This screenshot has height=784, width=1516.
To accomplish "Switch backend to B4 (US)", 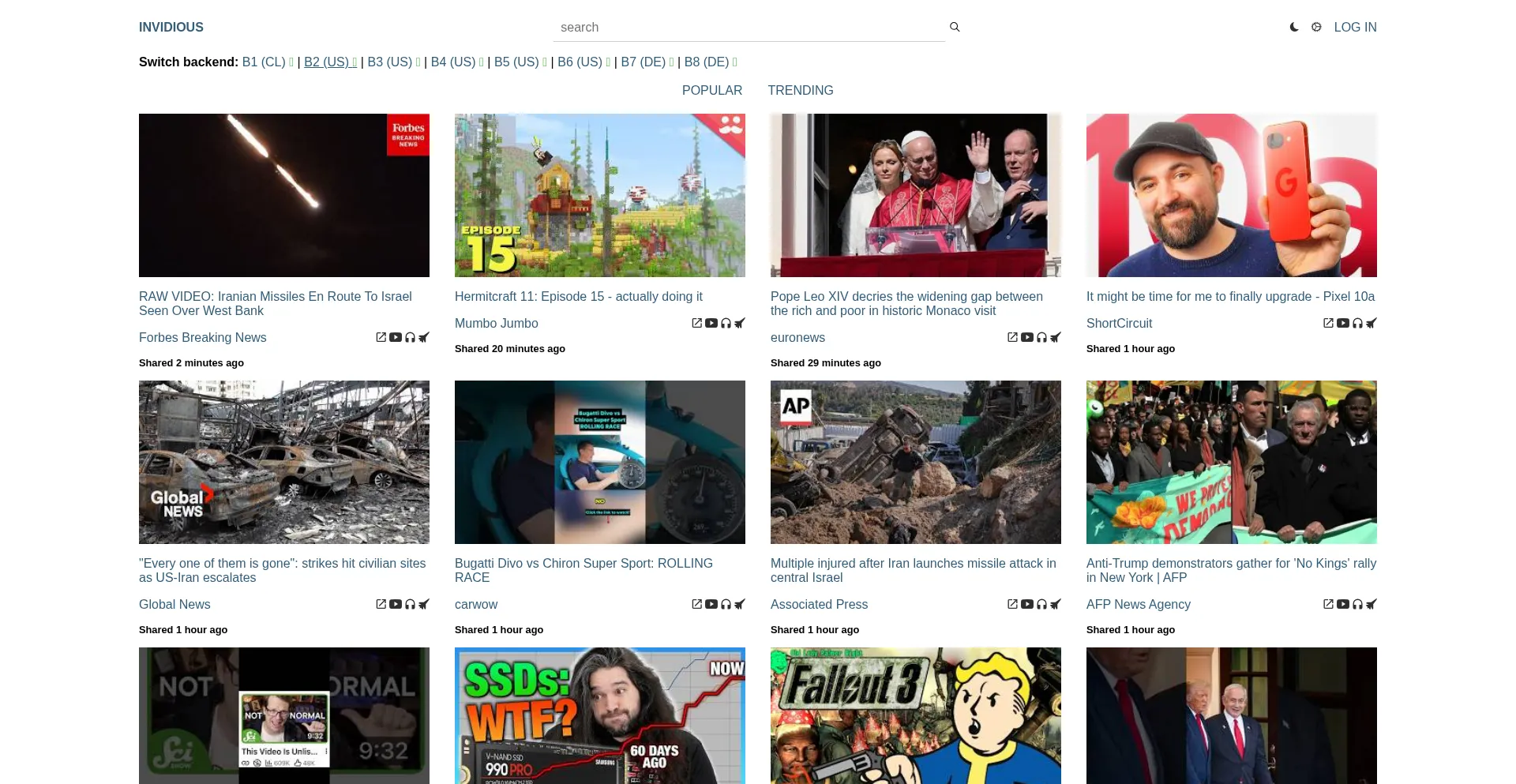I will [457, 62].
